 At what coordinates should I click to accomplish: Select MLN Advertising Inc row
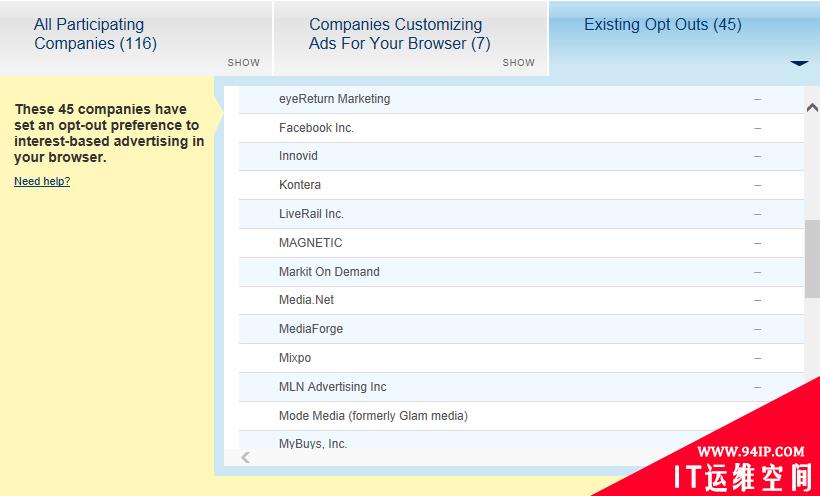pos(521,387)
